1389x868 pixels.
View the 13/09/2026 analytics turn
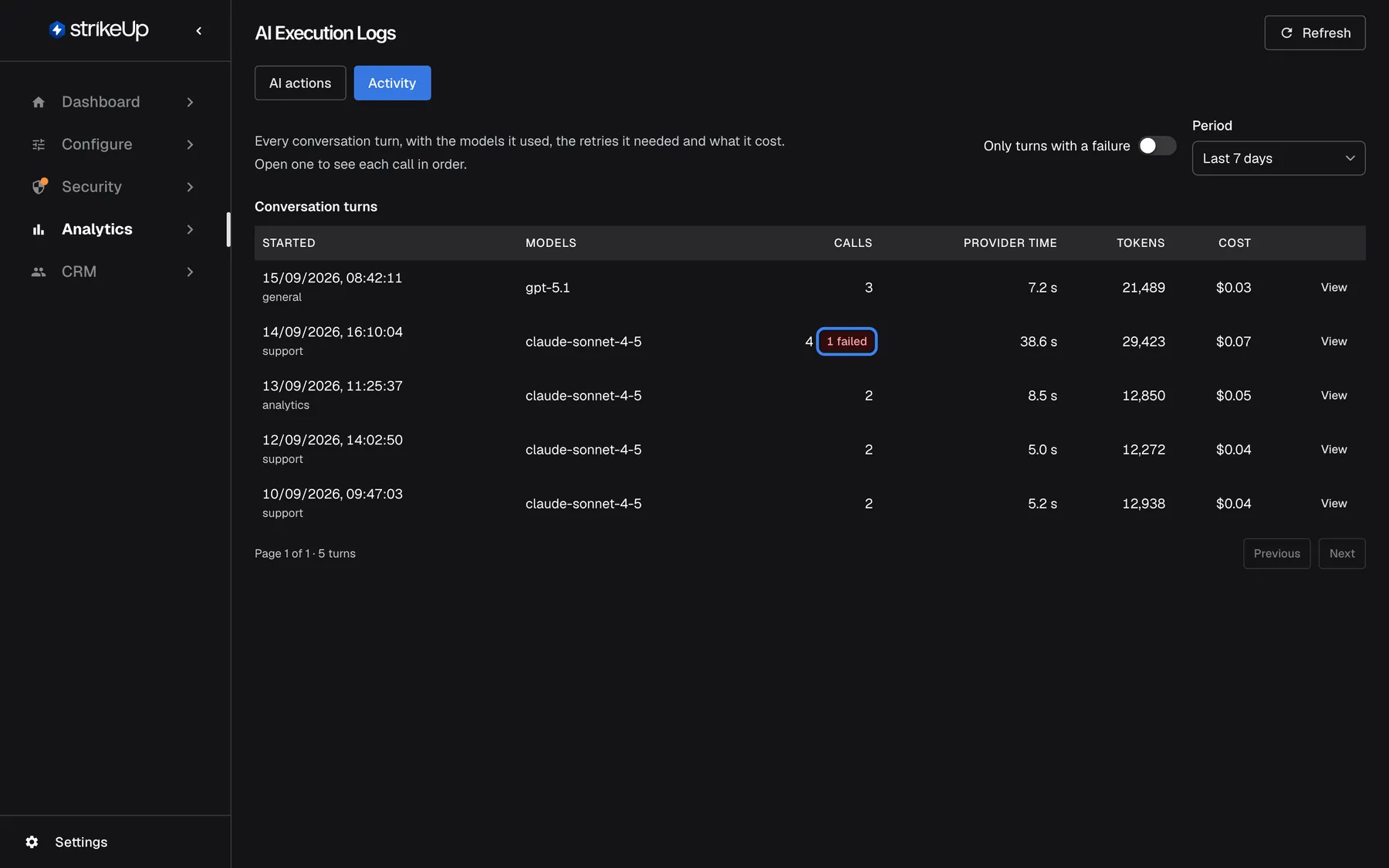tap(1333, 395)
